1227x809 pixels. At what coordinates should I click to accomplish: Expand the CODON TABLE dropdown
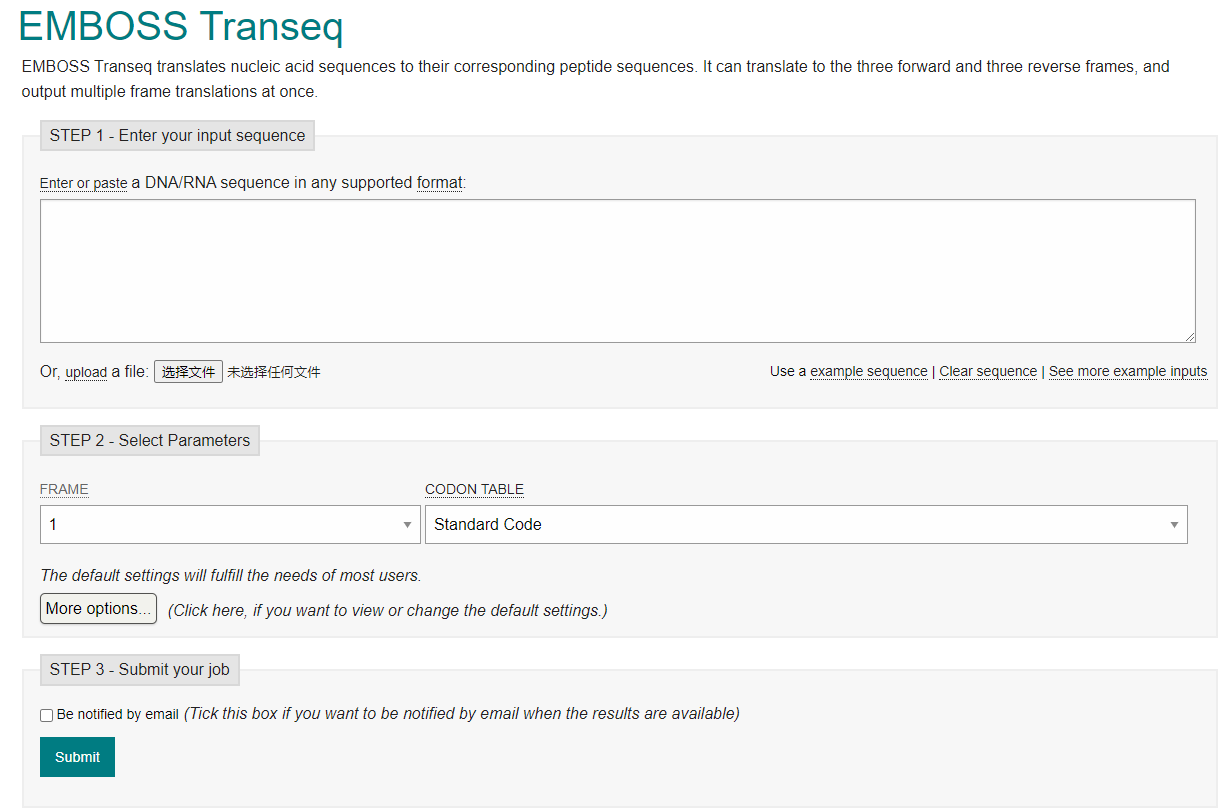click(x=805, y=524)
